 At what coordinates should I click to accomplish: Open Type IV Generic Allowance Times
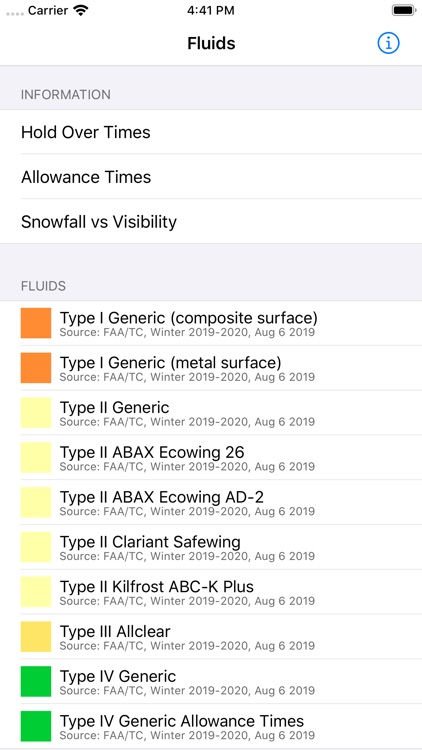tap(211, 726)
